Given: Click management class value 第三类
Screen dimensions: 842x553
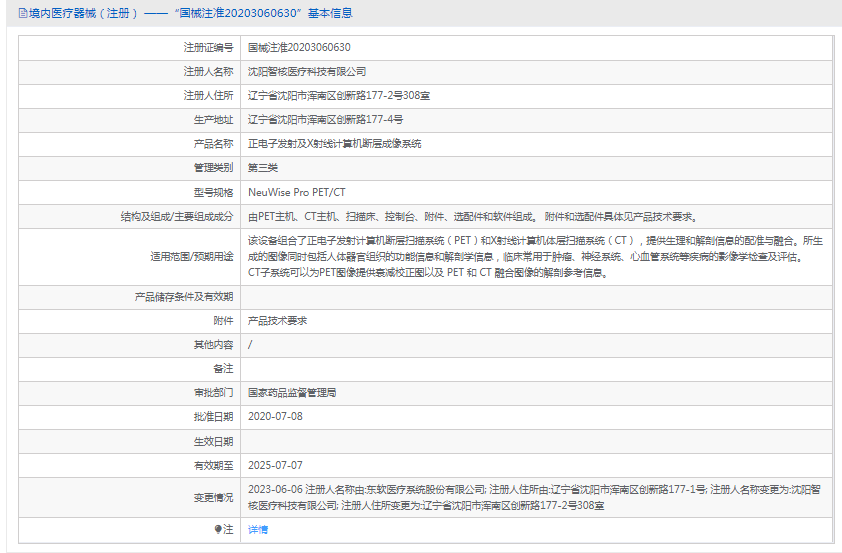Looking at the screenshot, I should pyautogui.click(x=263, y=168).
